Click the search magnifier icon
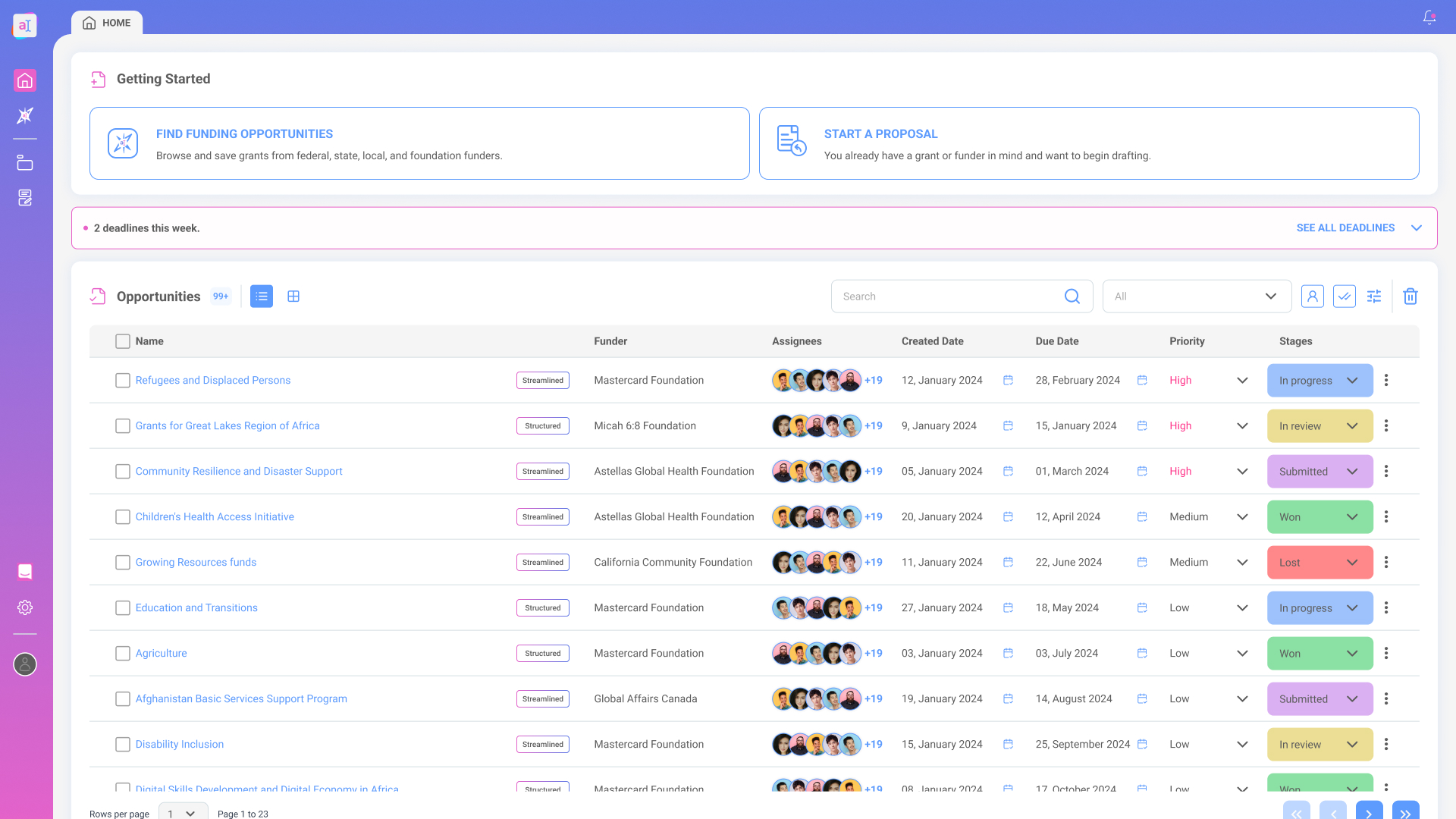The image size is (1456, 819). 1072,297
